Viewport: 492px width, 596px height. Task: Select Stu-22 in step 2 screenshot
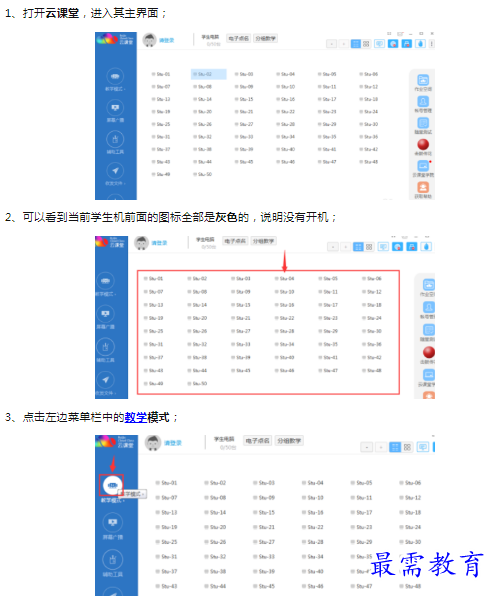click(284, 318)
